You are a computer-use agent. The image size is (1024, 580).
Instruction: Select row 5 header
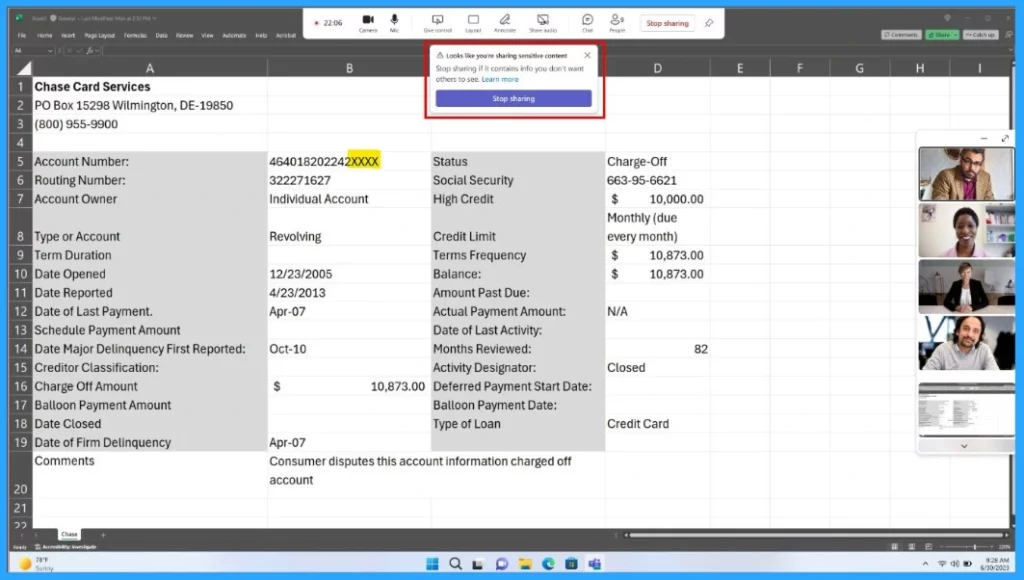coord(20,161)
